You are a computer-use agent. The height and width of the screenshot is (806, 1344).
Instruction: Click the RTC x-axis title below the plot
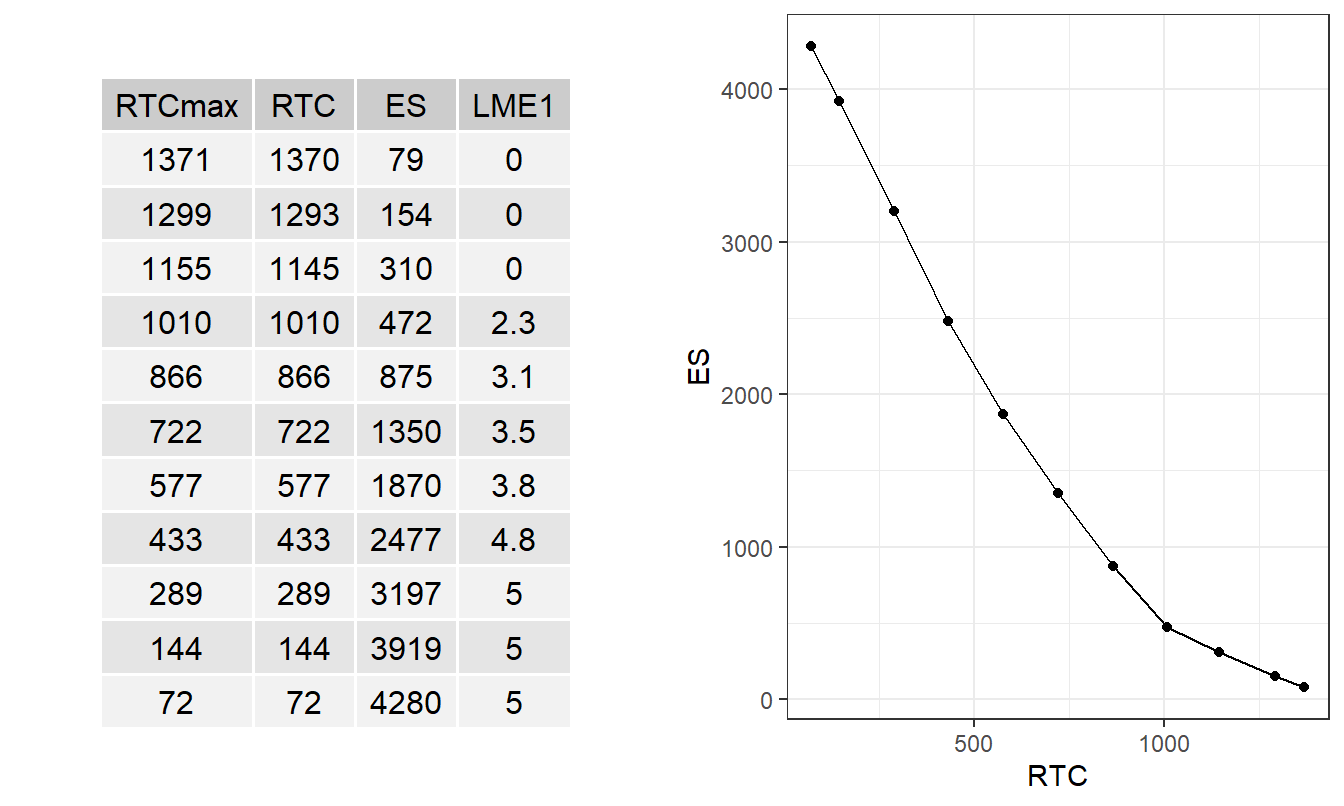point(1057,775)
